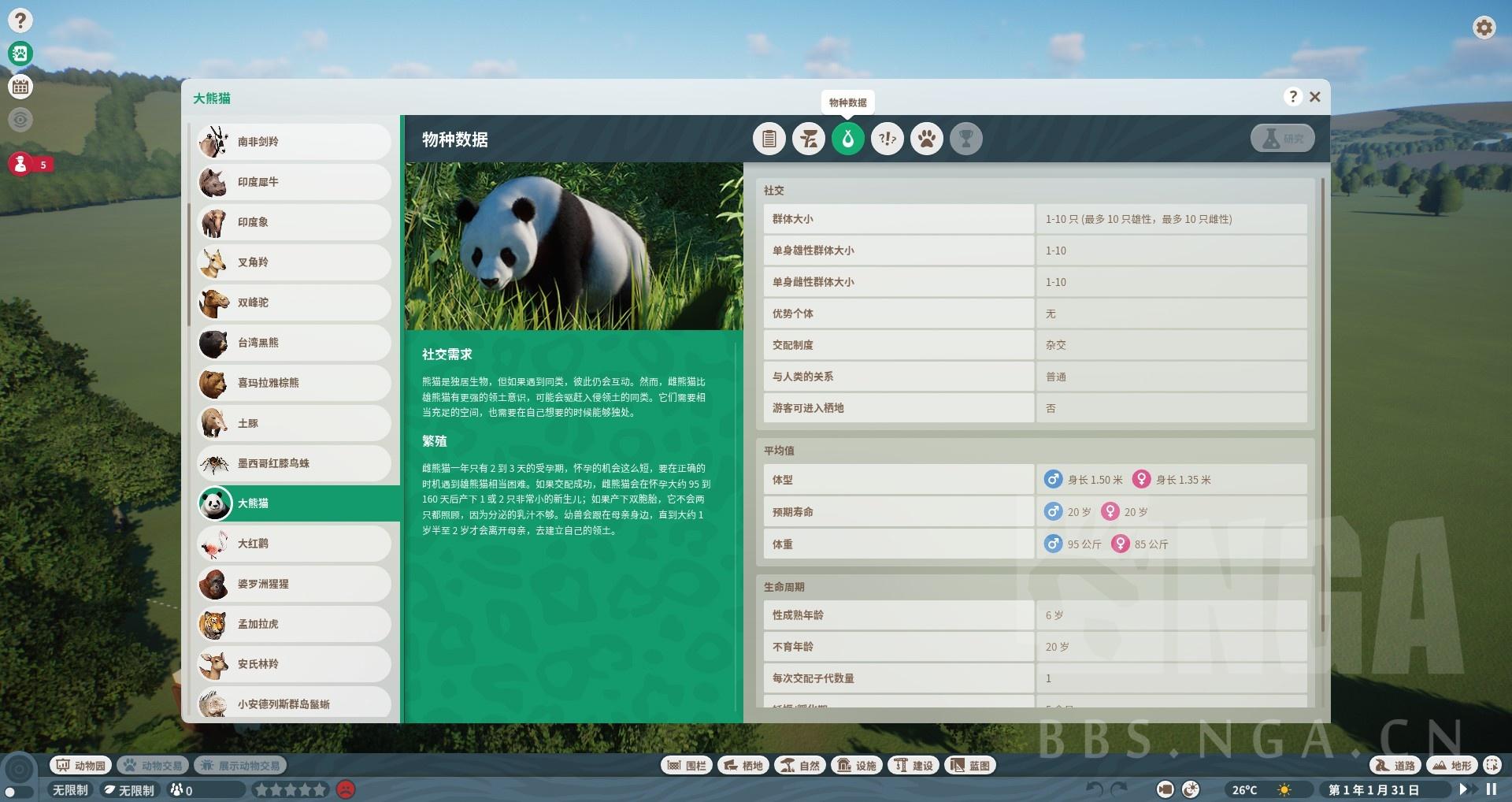The width and height of the screenshot is (1512, 802).
Task: Select the green 物种数据 species data tab
Action: (848, 139)
